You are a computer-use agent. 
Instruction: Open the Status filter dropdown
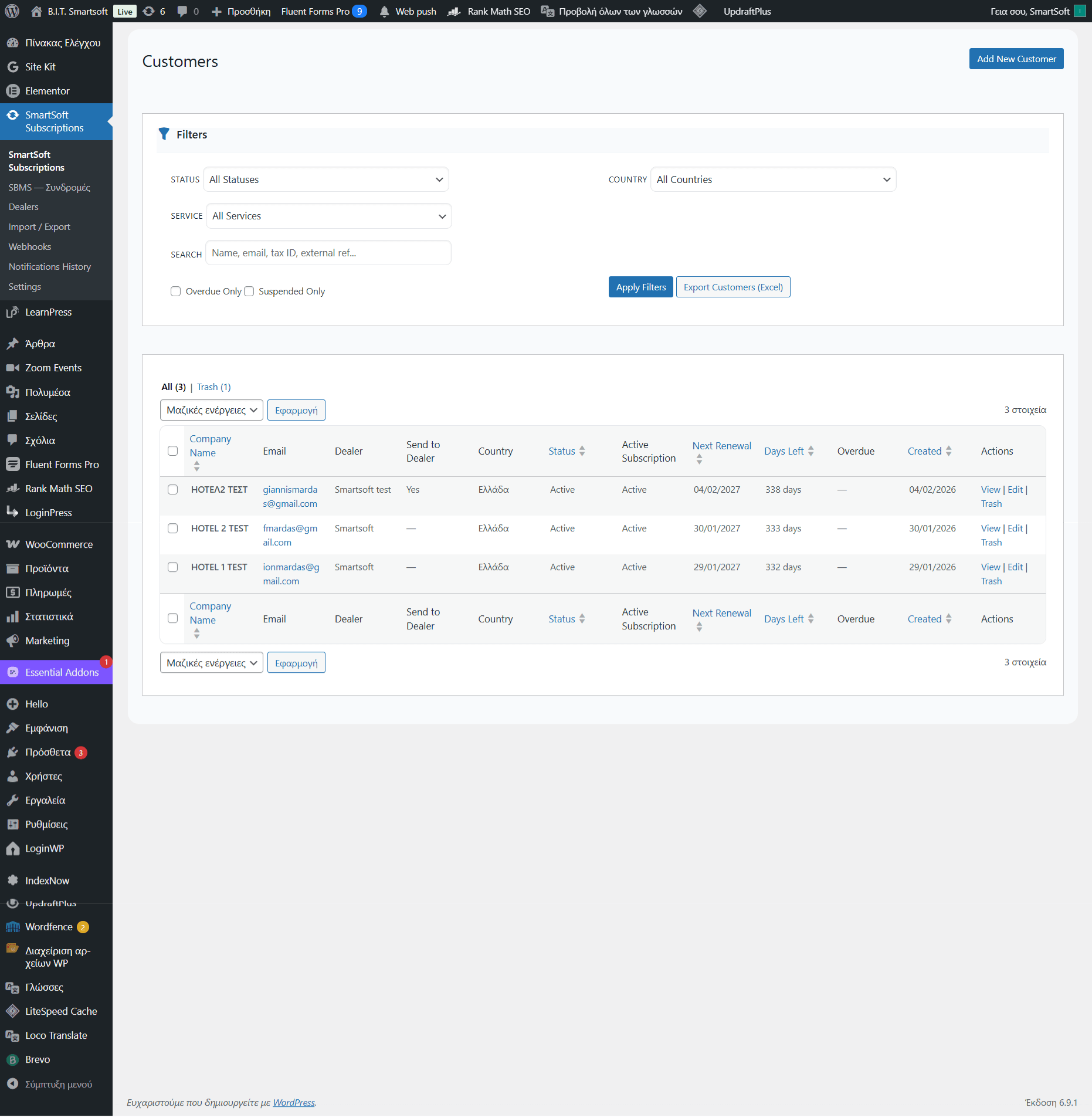click(326, 179)
